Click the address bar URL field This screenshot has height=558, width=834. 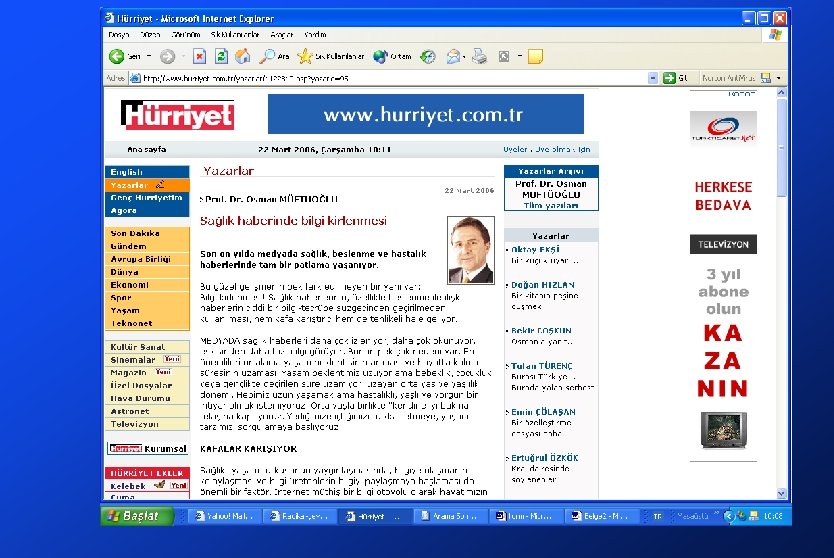point(388,78)
